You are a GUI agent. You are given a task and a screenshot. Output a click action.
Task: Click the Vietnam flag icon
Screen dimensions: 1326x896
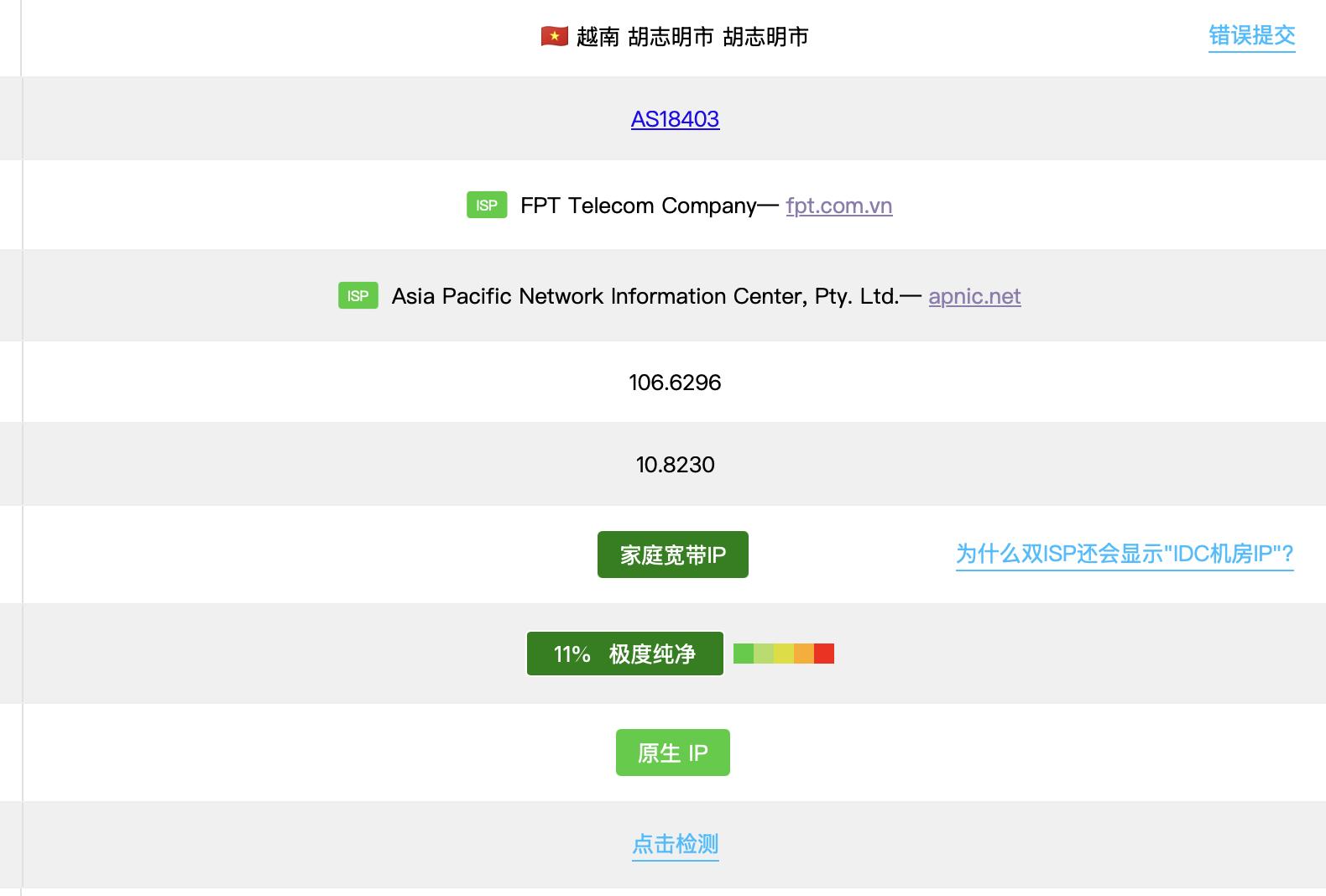554,36
